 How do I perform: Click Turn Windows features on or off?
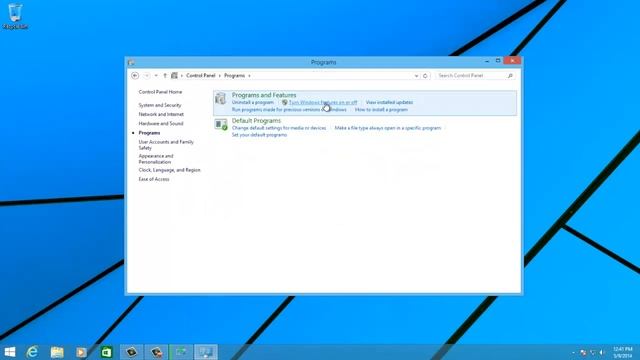[323, 102]
